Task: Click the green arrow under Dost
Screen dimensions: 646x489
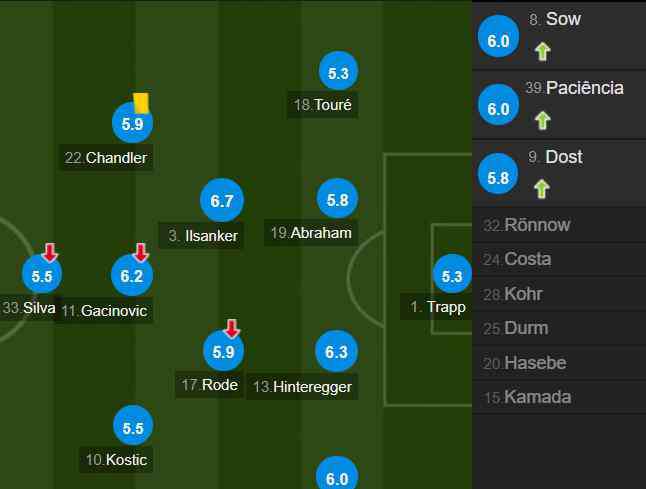Action: coord(541,189)
